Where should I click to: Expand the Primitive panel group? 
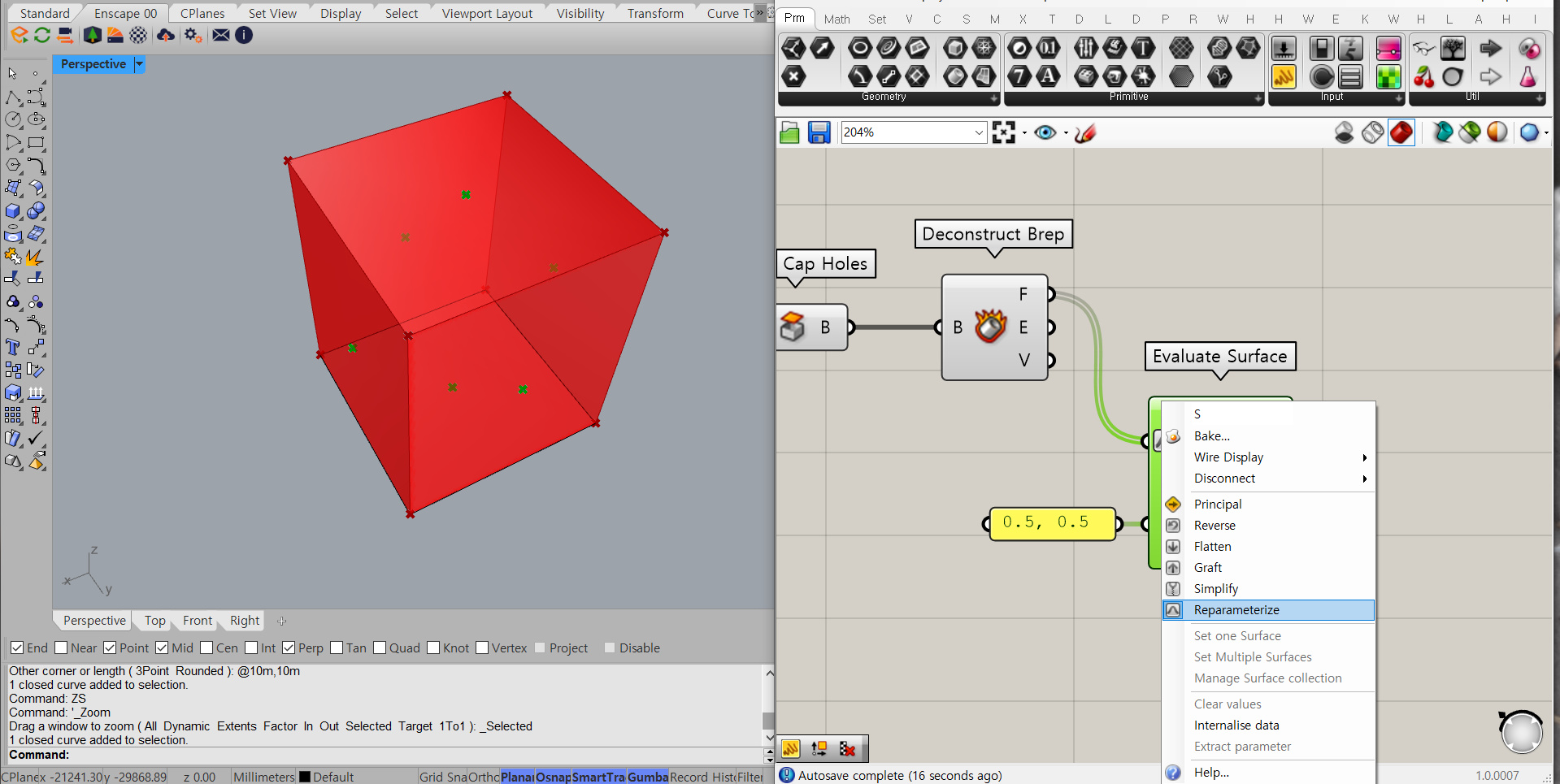coord(1258,98)
